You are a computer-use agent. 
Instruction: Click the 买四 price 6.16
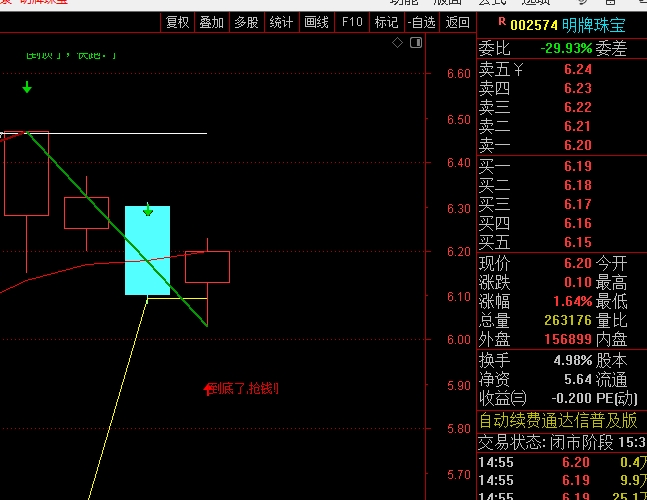[x=578, y=223]
